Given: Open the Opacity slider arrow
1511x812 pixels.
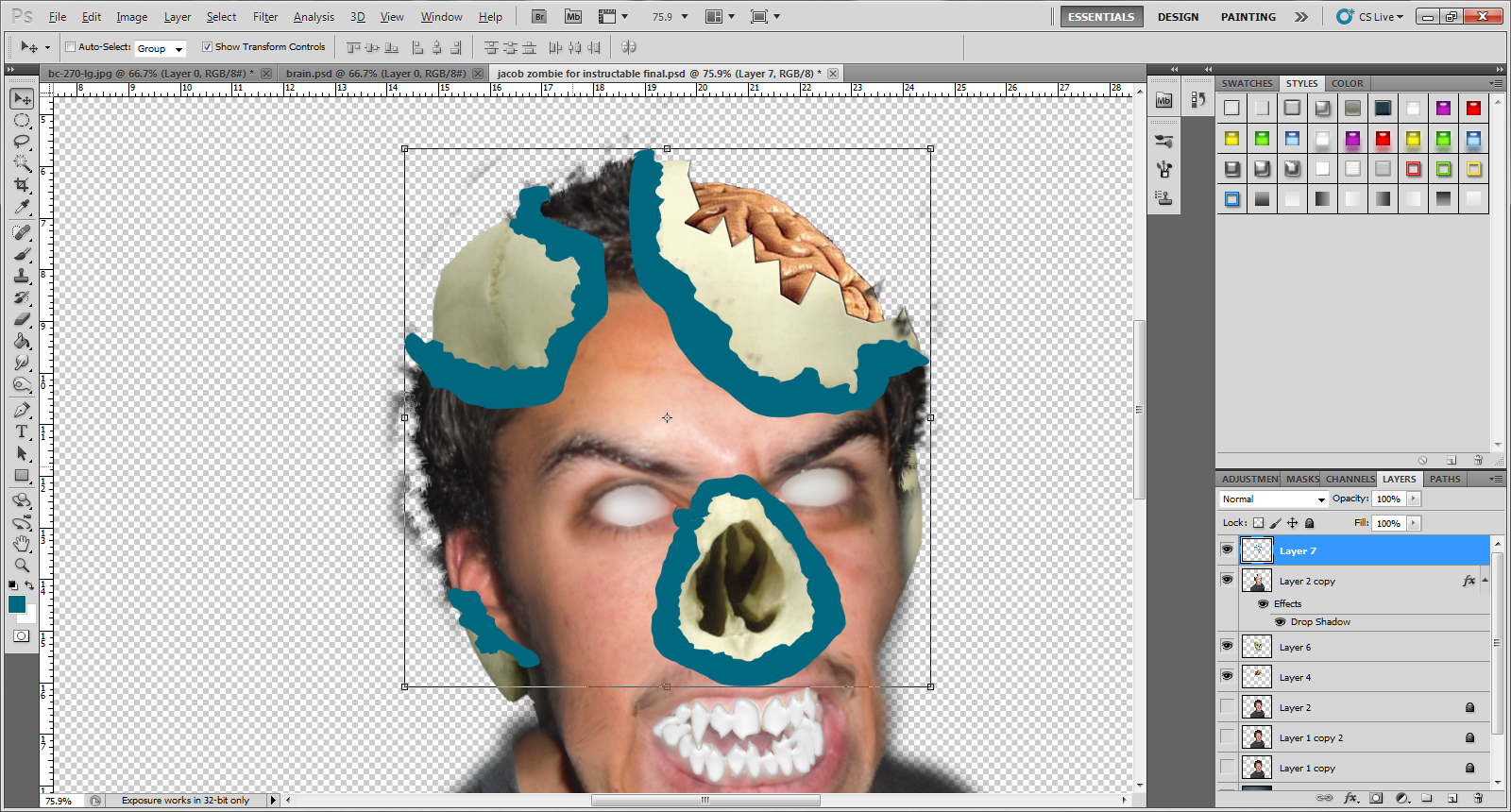Looking at the screenshot, I should [x=1413, y=499].
